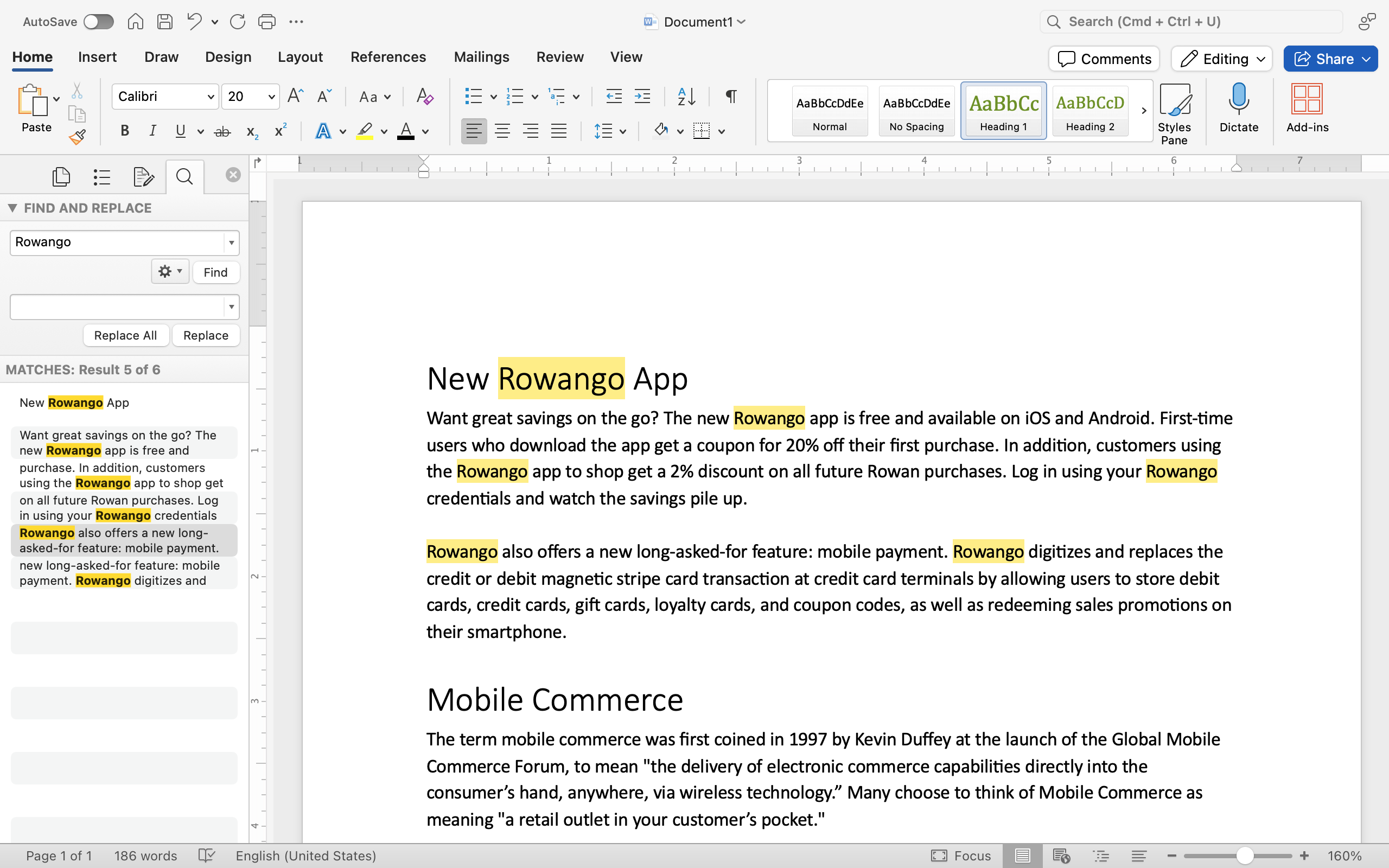Collapse the Find and Replace section triangle
This screenshot has width=1389, height=868.
point(12,208)
